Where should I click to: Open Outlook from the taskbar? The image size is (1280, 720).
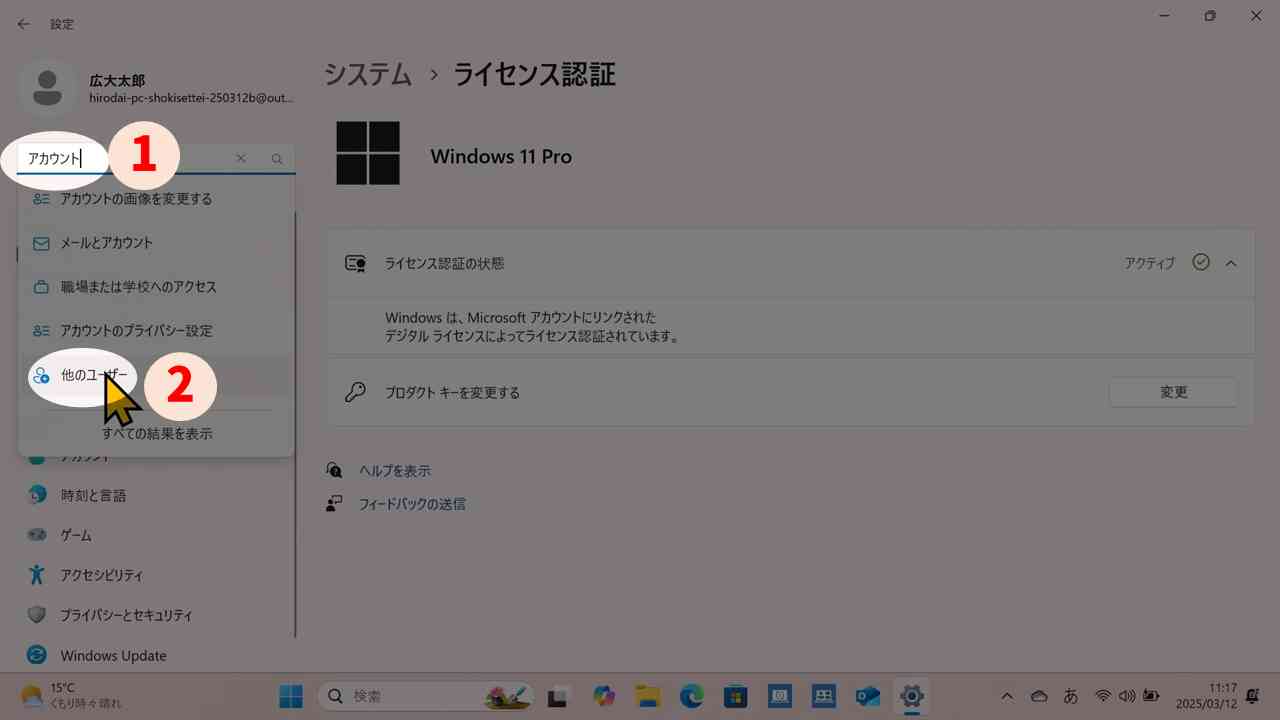867,695
